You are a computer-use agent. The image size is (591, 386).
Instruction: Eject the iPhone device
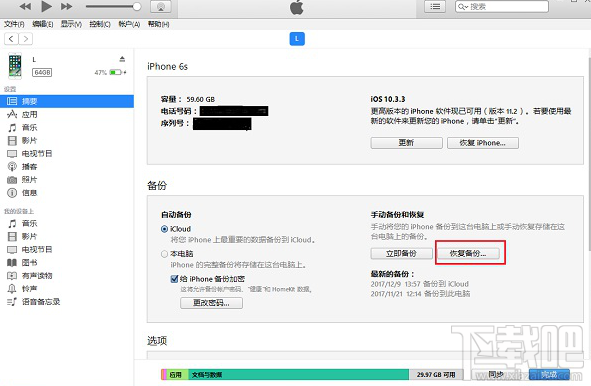tap(122, 59)
